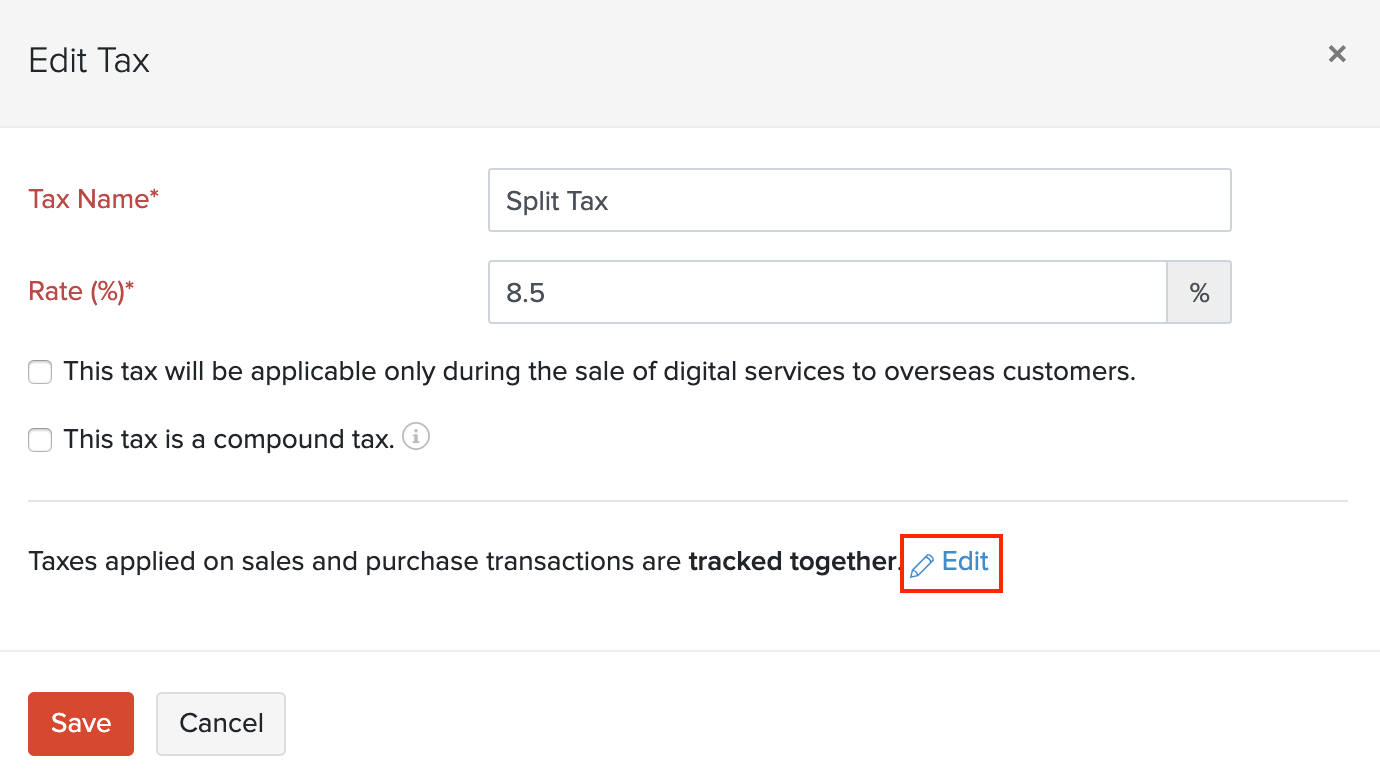Click the digital services overseas customers label
Viewport: 1380px width, 782px height.
599,372
